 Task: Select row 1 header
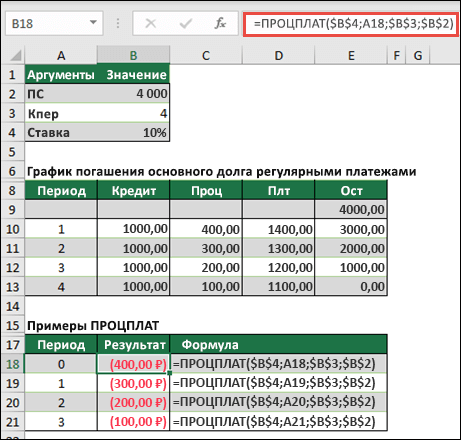click(12, 74)
